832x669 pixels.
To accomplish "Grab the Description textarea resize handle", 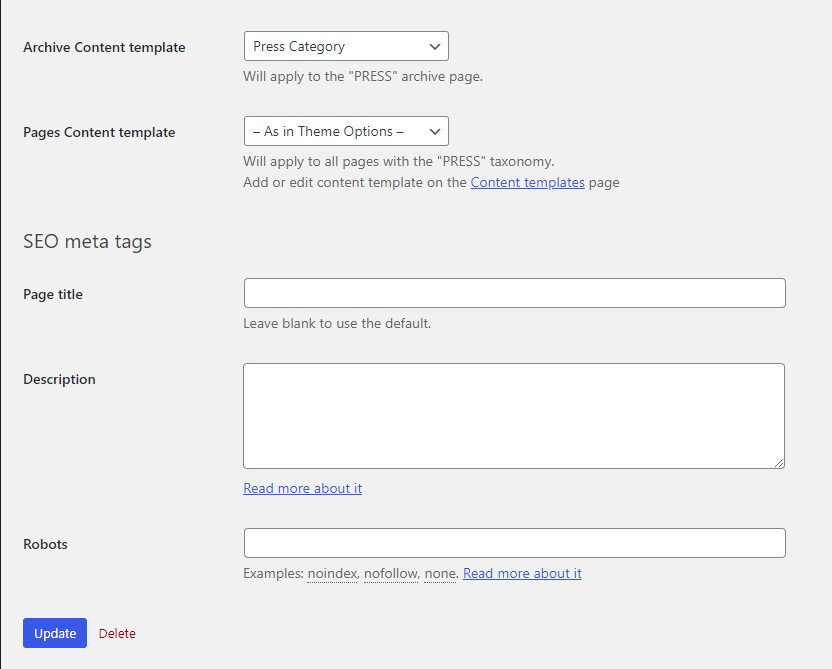I will point(779,463).
